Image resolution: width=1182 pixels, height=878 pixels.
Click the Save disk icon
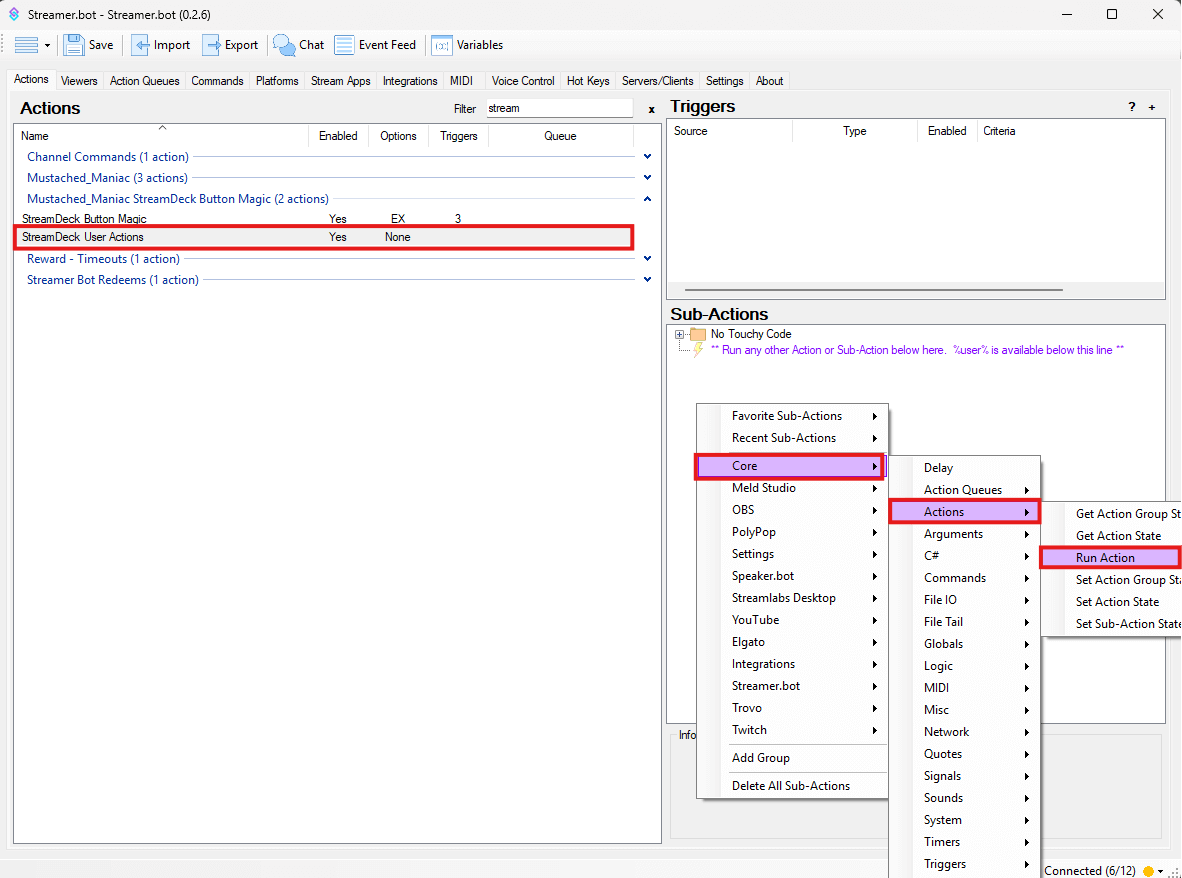coord(74,45)
